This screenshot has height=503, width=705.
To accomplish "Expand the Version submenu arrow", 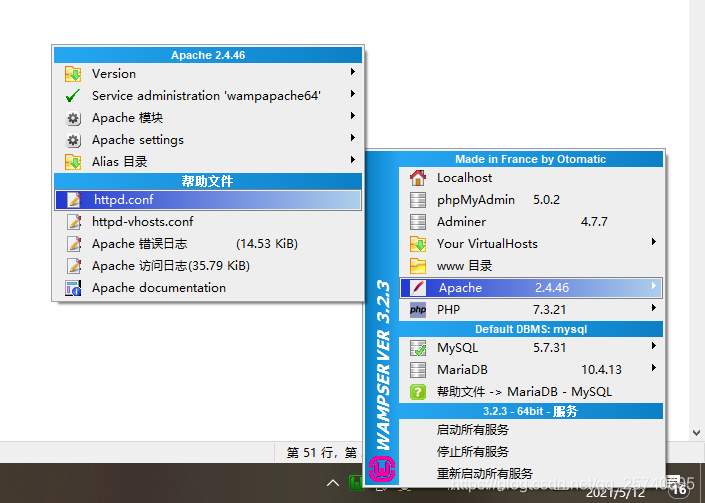I will (x=353, y=72).
